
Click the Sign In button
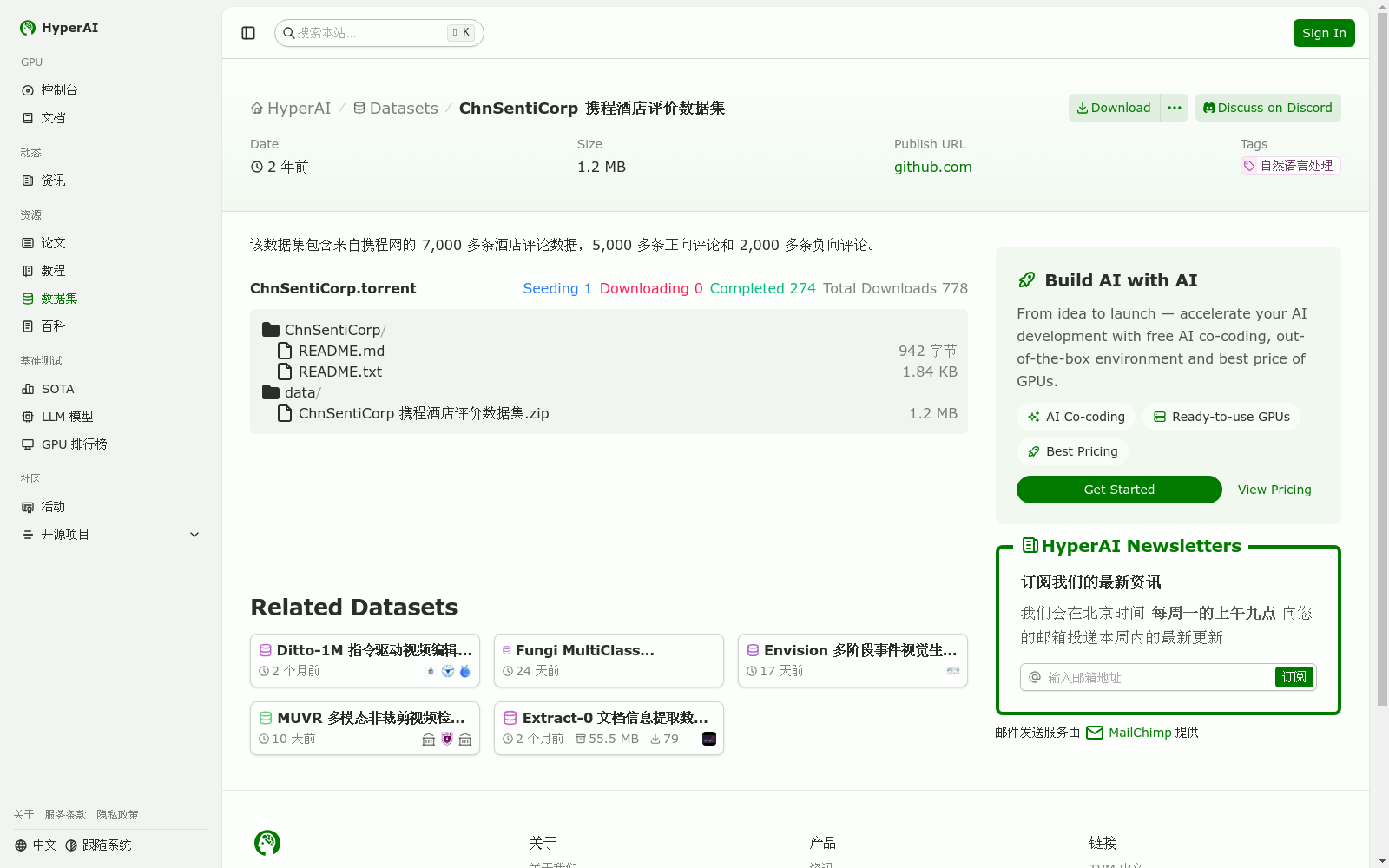[x=1324, y=33]
